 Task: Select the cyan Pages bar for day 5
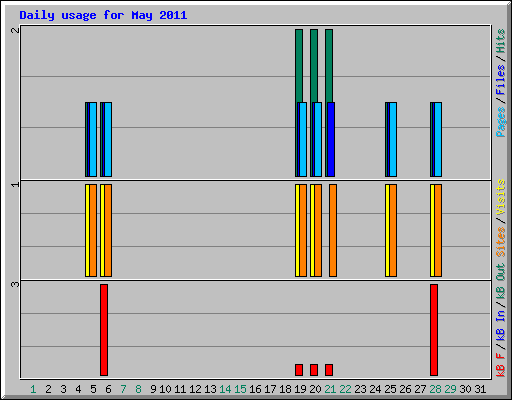[93, 139]
